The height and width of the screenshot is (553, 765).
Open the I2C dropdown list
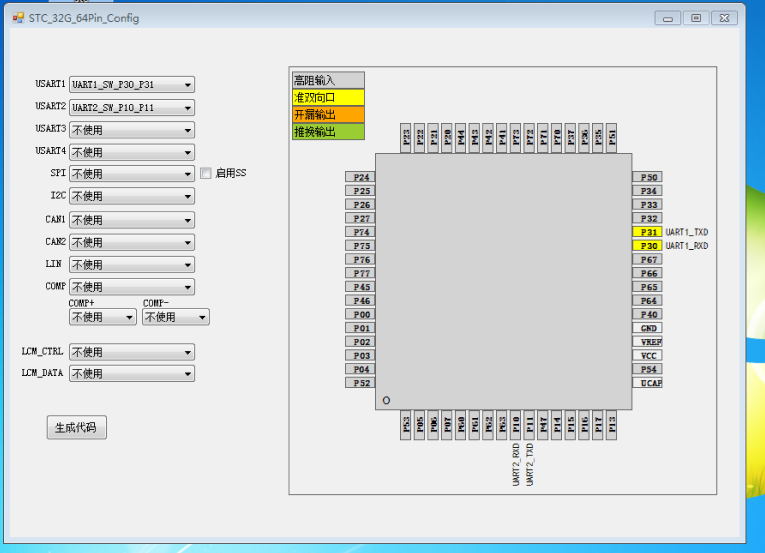(131, 196)
